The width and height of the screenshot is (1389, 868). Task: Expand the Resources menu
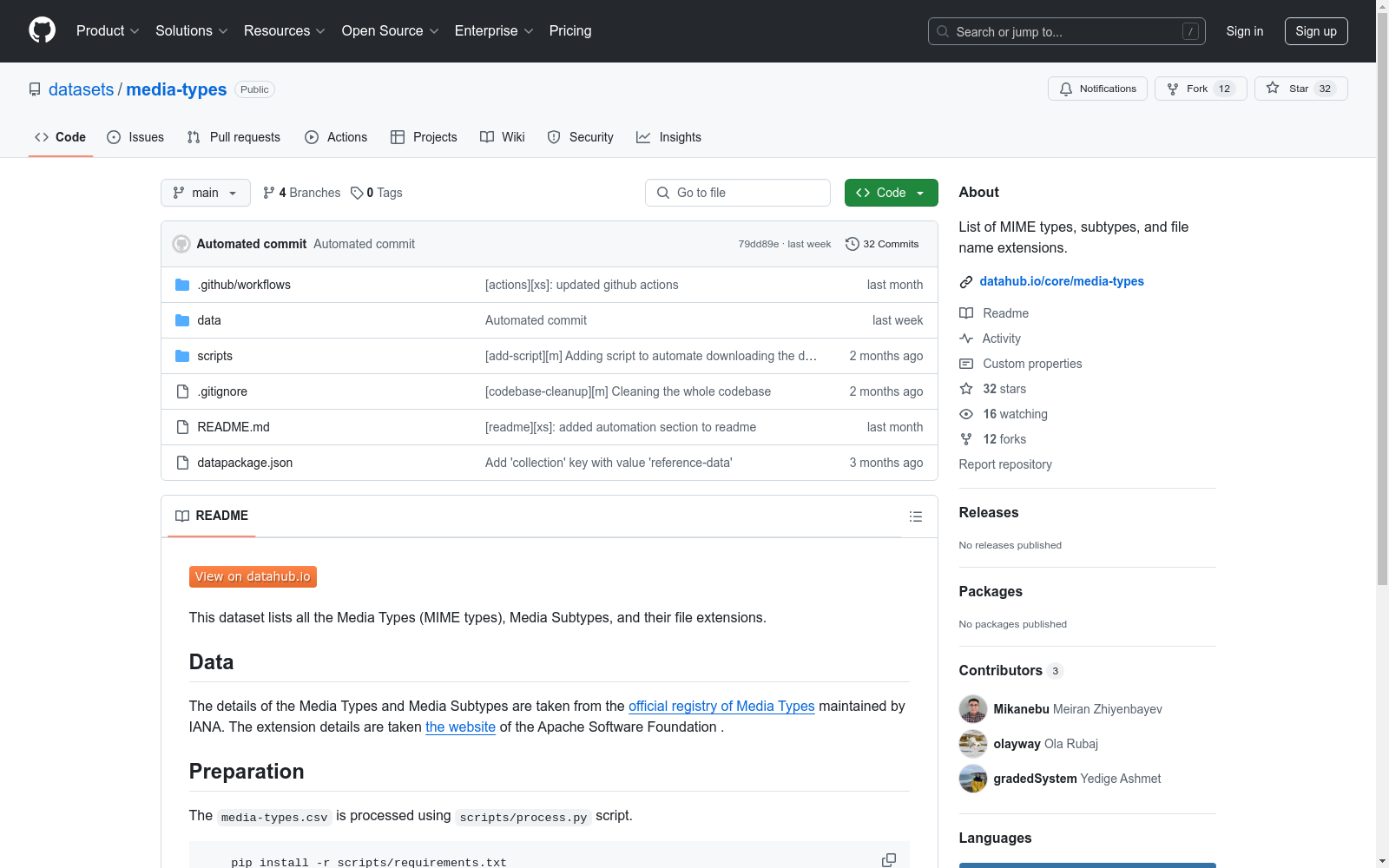(285, 30)
